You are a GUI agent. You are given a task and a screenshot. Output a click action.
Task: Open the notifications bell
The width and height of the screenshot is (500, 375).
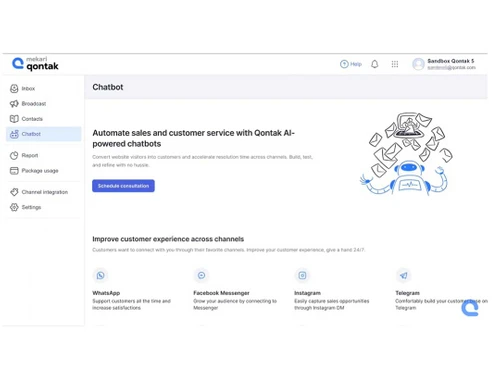tap(375, 64)
